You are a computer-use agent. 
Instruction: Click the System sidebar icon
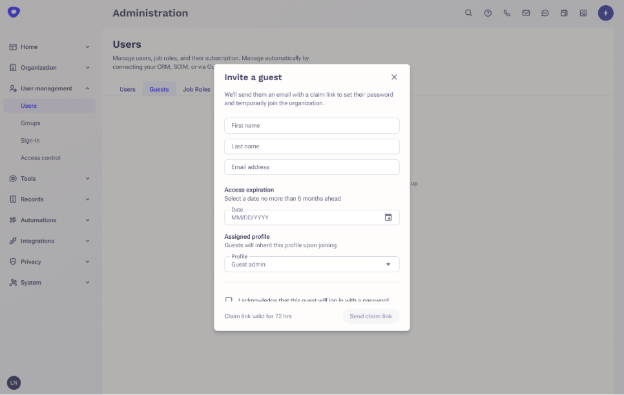(13, 282)
